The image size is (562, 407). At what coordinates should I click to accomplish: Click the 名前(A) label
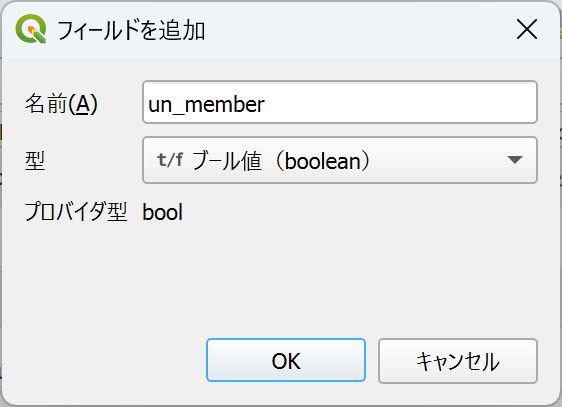[x=61, y=104]
